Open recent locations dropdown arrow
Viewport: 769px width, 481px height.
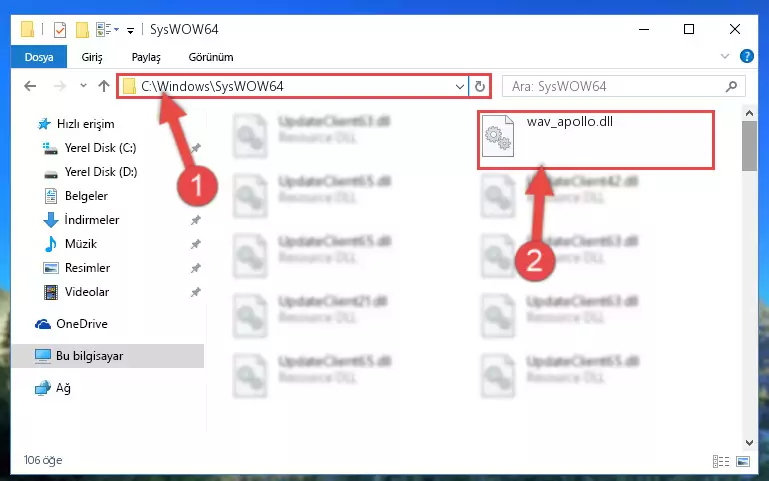83,86
